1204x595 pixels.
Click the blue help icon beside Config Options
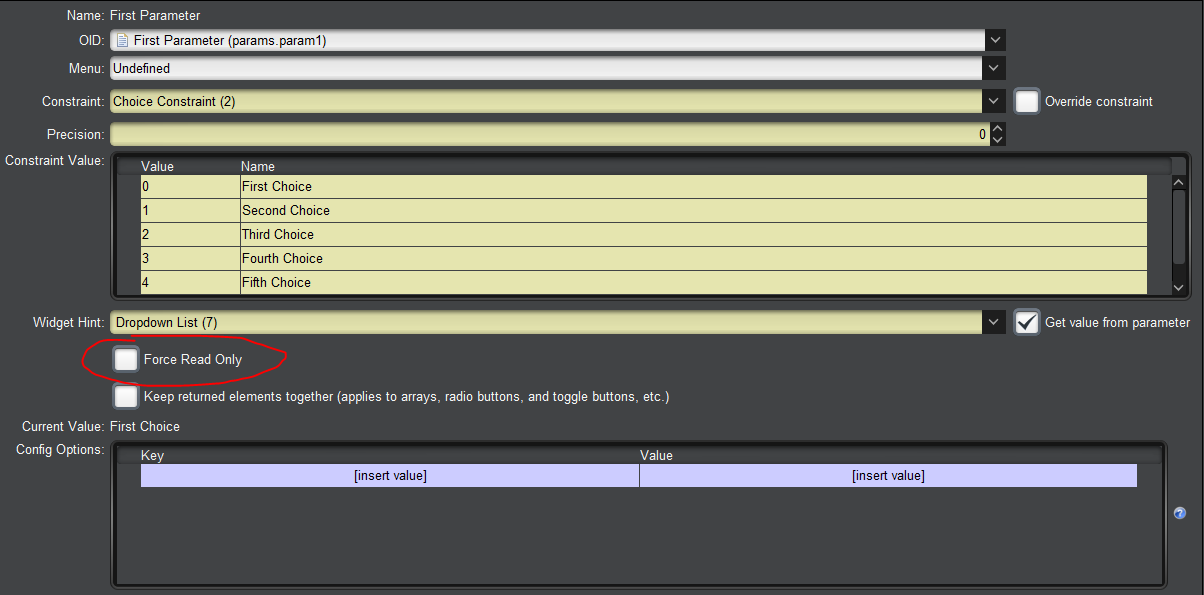1180,513
